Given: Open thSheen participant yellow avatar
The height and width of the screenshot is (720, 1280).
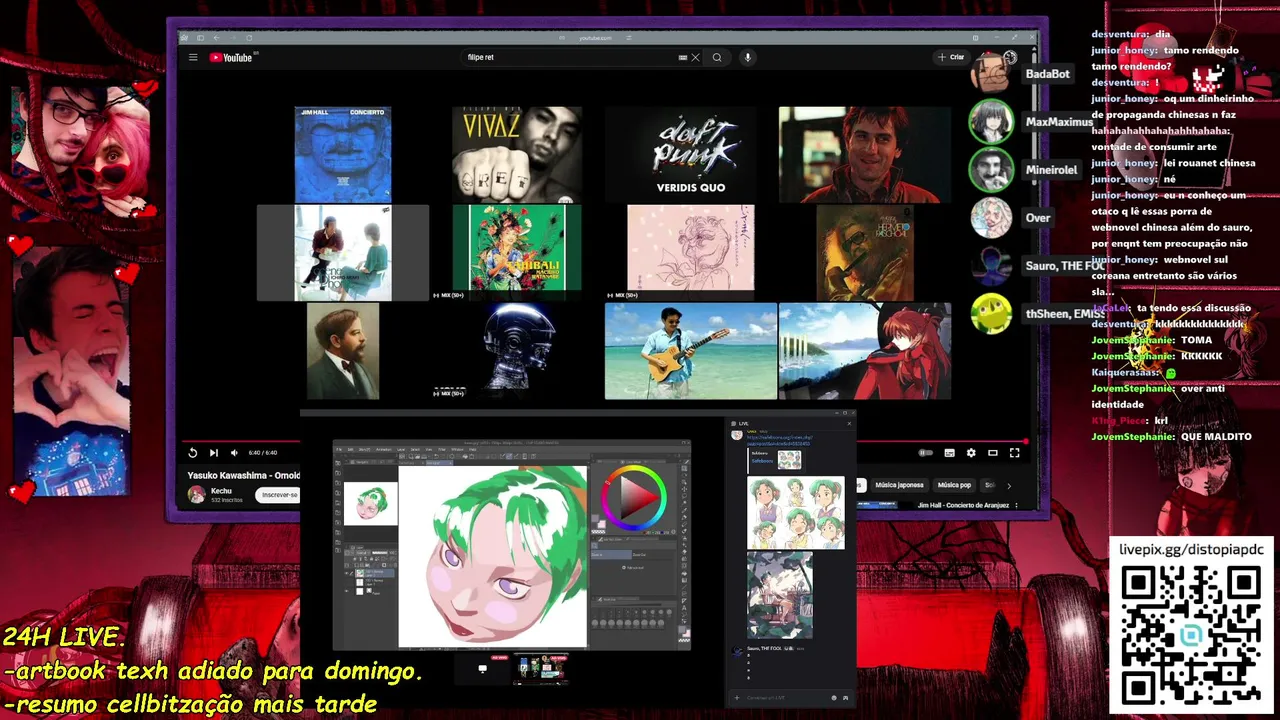Looking at the screenshot, I should coord(991,314).
